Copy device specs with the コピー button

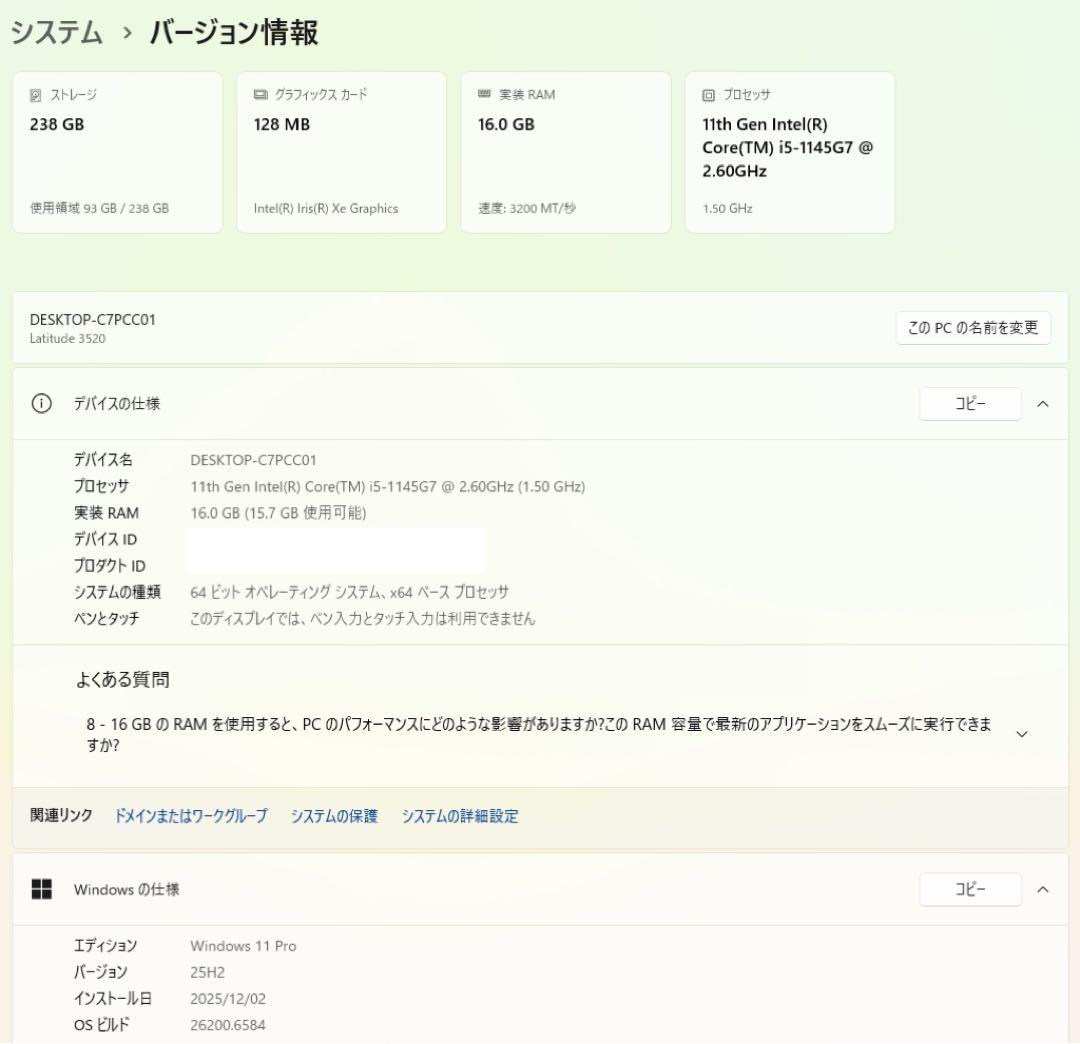tap(970, 404)
